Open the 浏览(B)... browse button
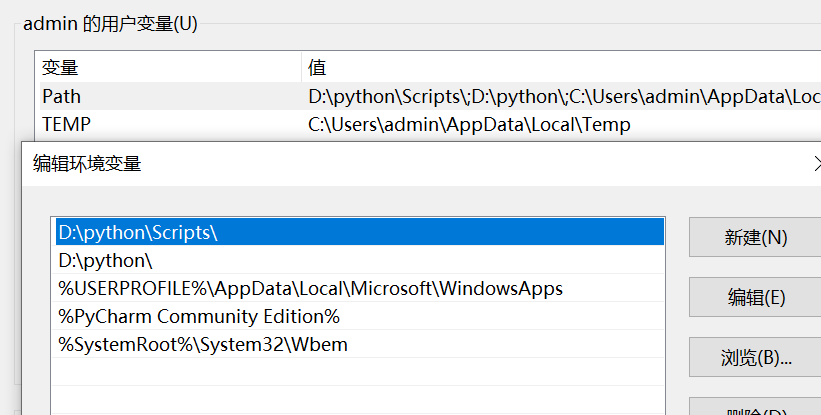821x415 pixels. pyautogui.click(x=755, y=357)
